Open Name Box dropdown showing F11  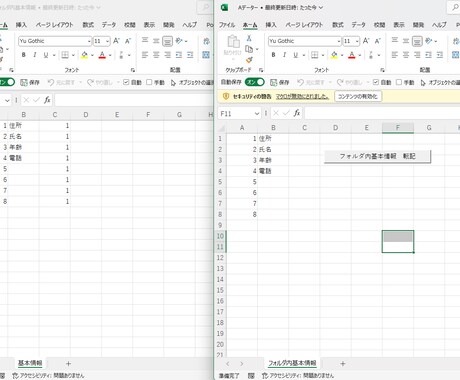257,114
